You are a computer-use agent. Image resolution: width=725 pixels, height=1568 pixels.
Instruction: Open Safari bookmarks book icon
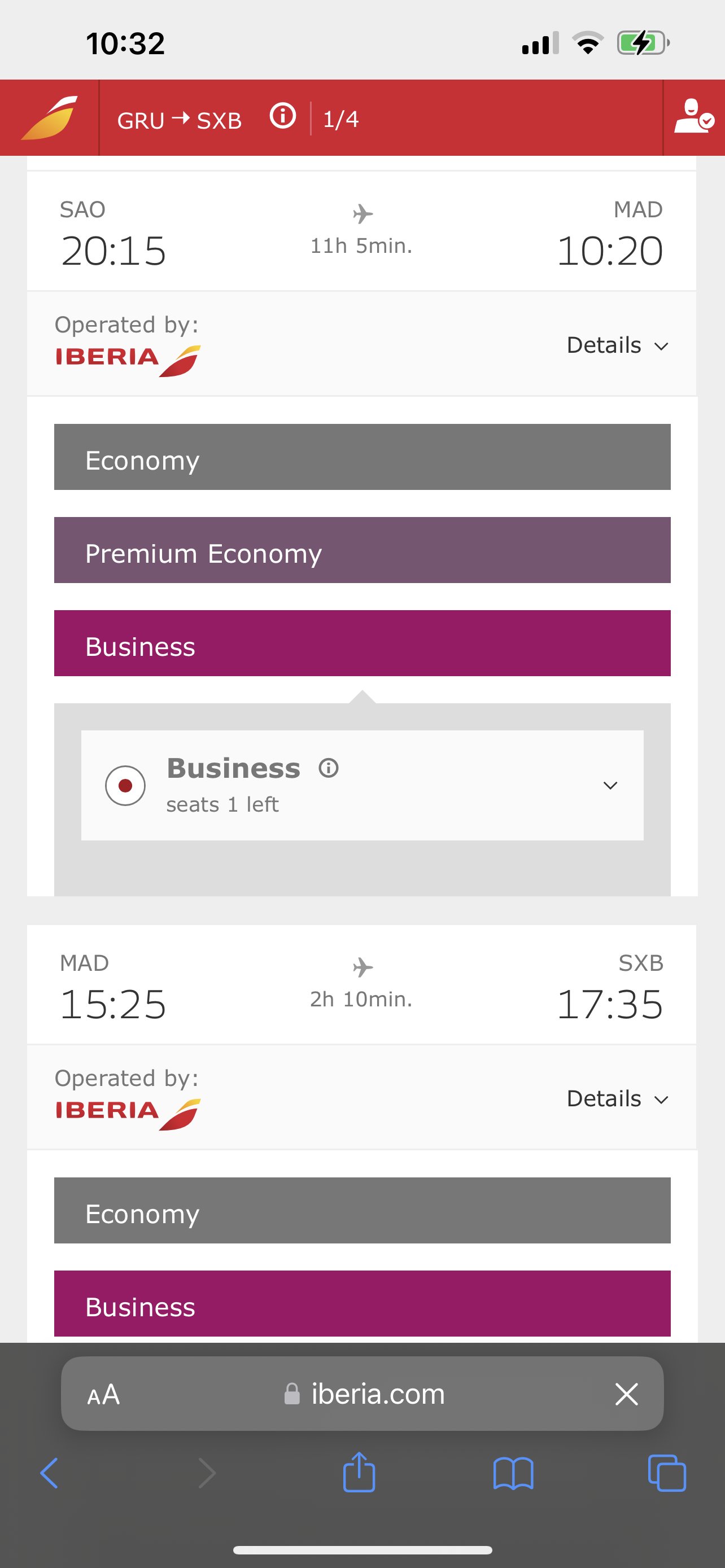pos(513,1473)
